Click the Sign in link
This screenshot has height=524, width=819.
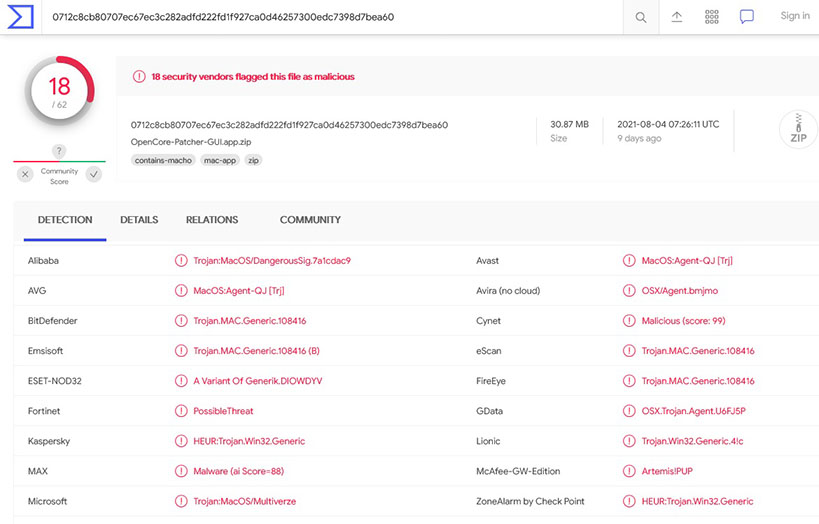click(x=795, y=16)
